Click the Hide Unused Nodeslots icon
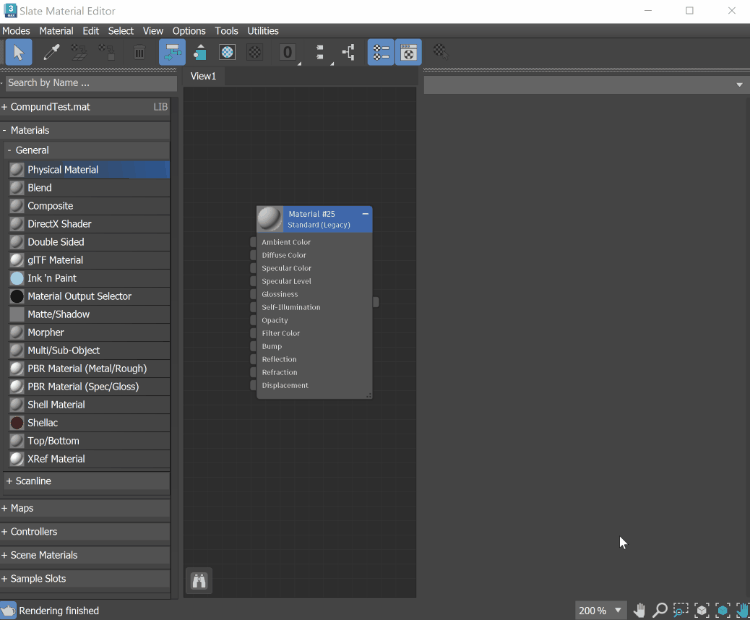 [200, 52]
